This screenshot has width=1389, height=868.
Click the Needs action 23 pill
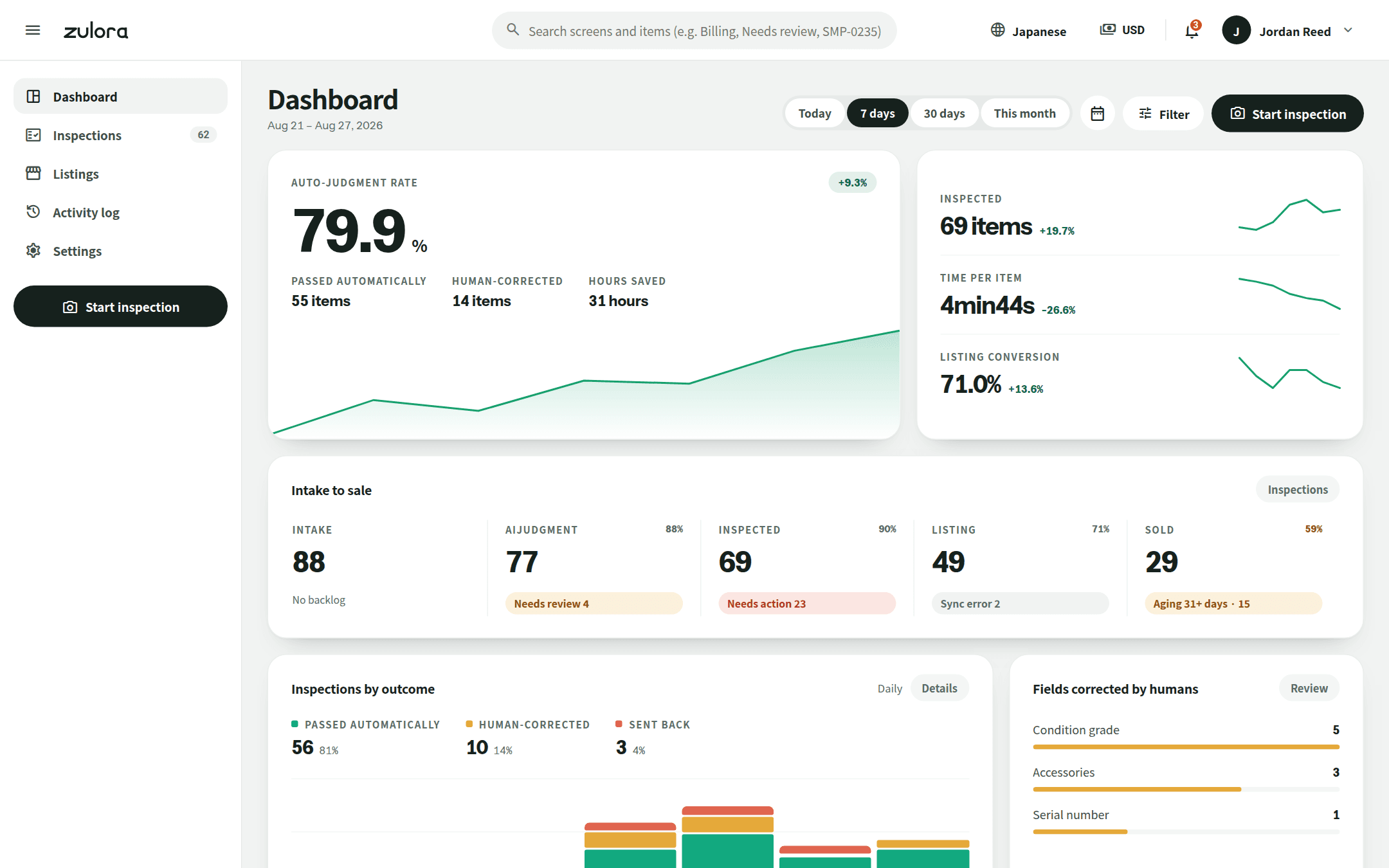pyautogui.click(x=807, y=603)
